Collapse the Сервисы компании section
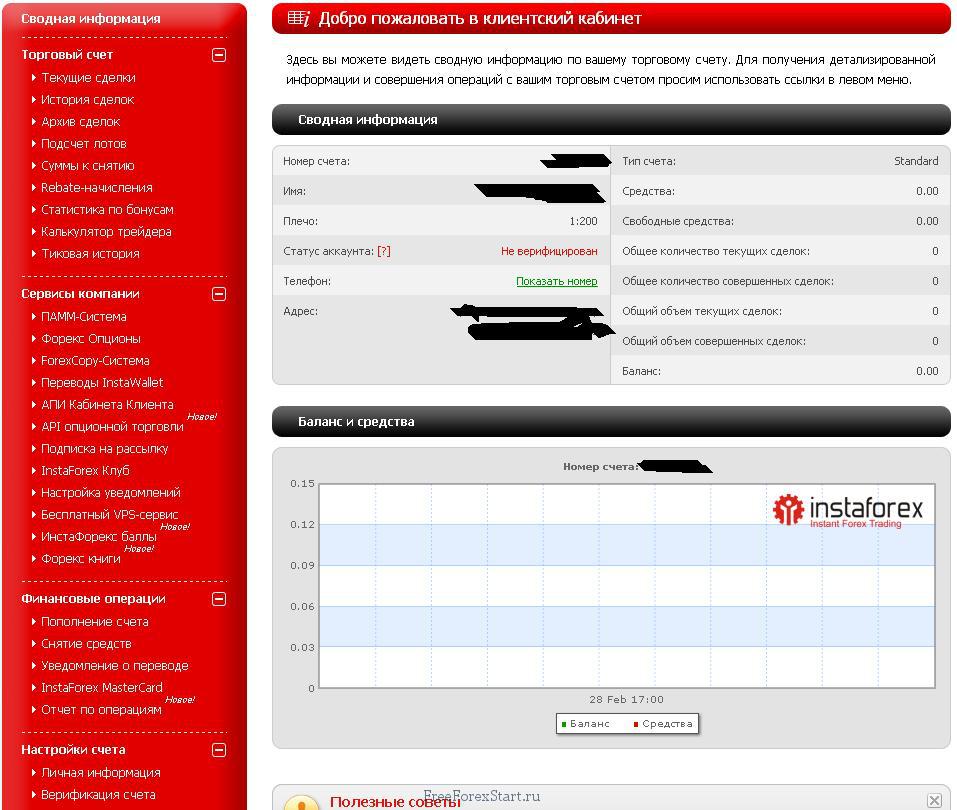The width and height of the screenshot is (957, 810). tap(219, 294)
